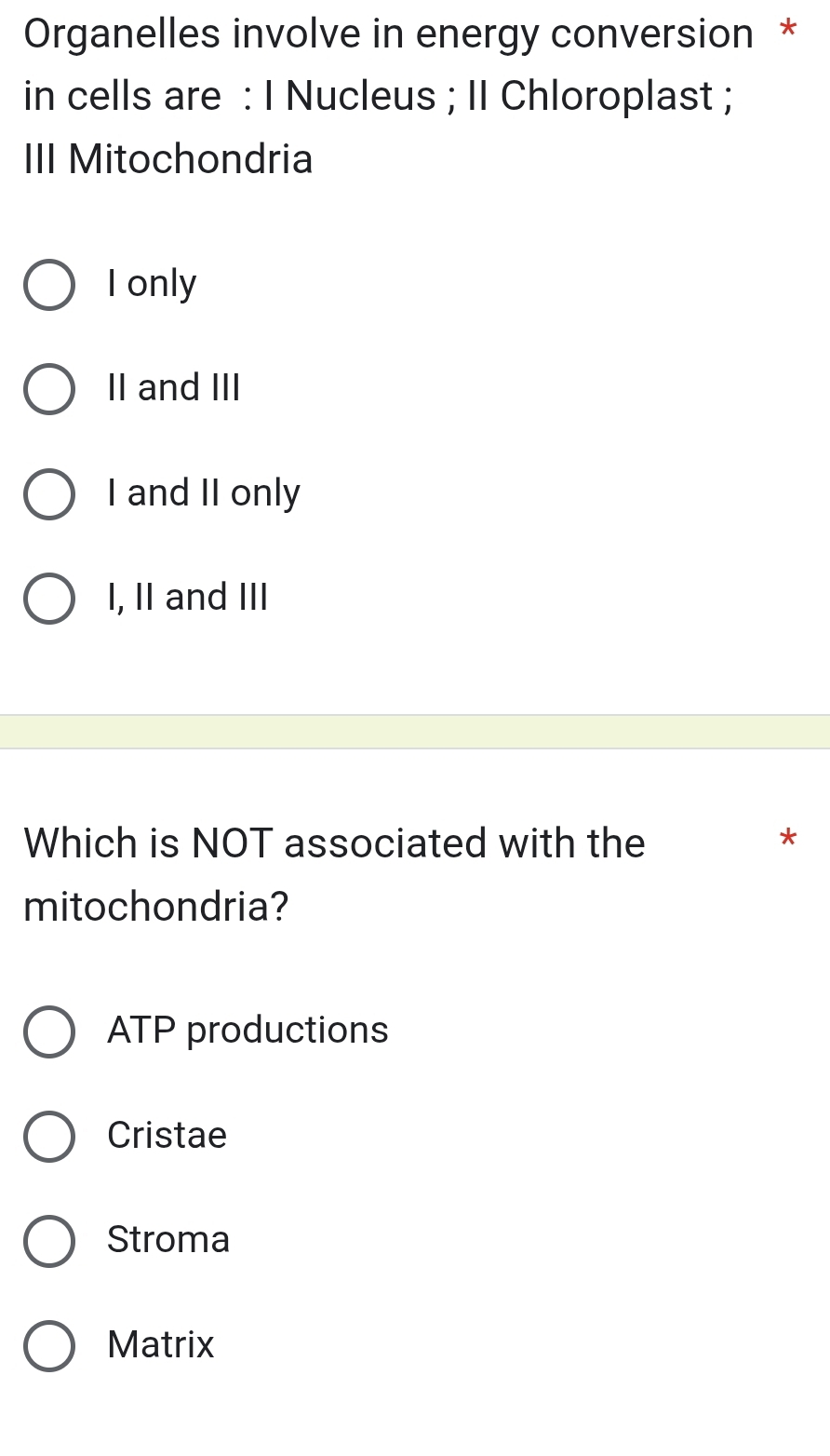Click the 'Cristae' answer label text
This screenshot has width=830, height=1456.
pos(167,1135)
